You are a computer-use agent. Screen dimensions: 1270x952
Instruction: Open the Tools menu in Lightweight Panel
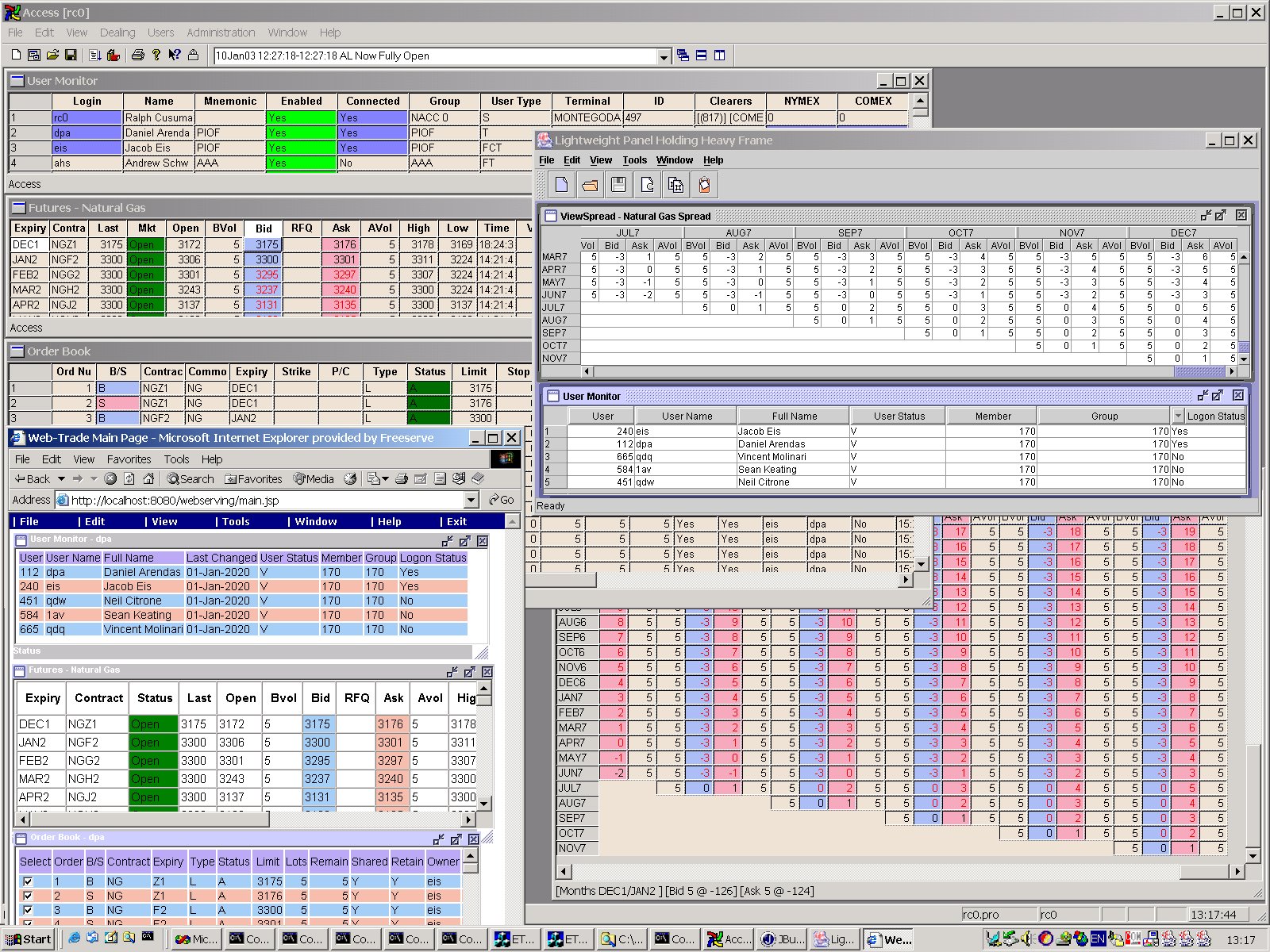tap(634, 160)
